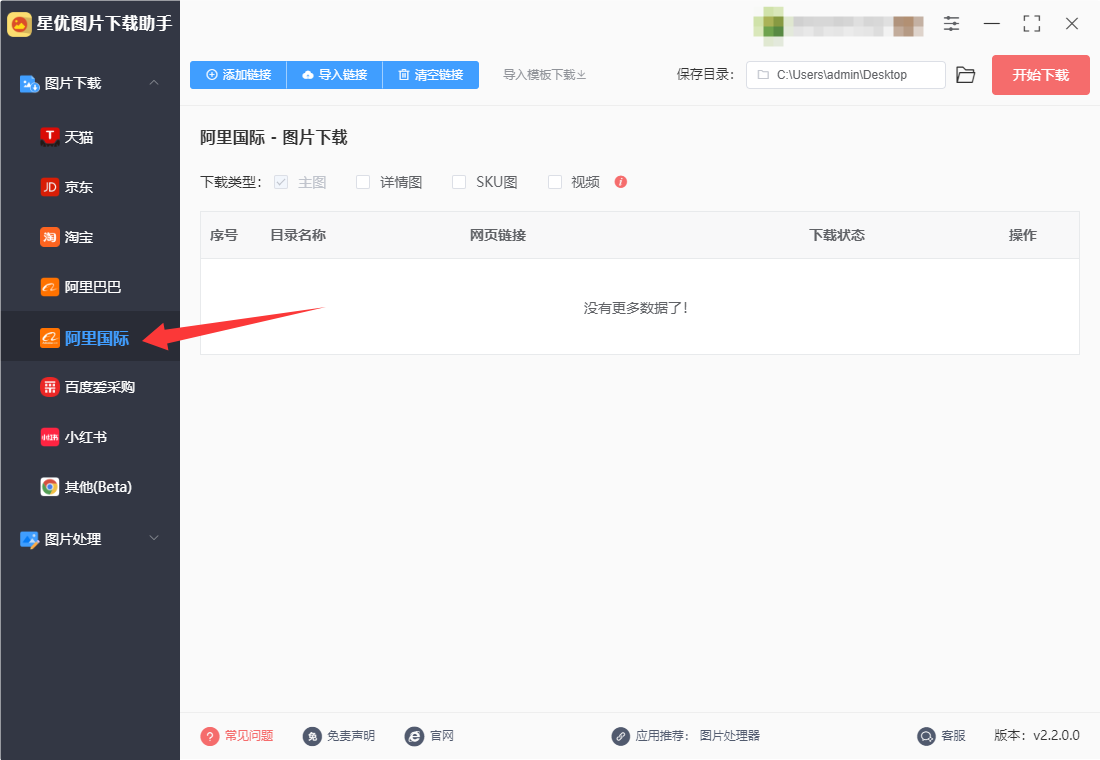The width and height of the screenshot is (1100, 760).
Task: Open the 官网 link
Action: click(442, 736)
